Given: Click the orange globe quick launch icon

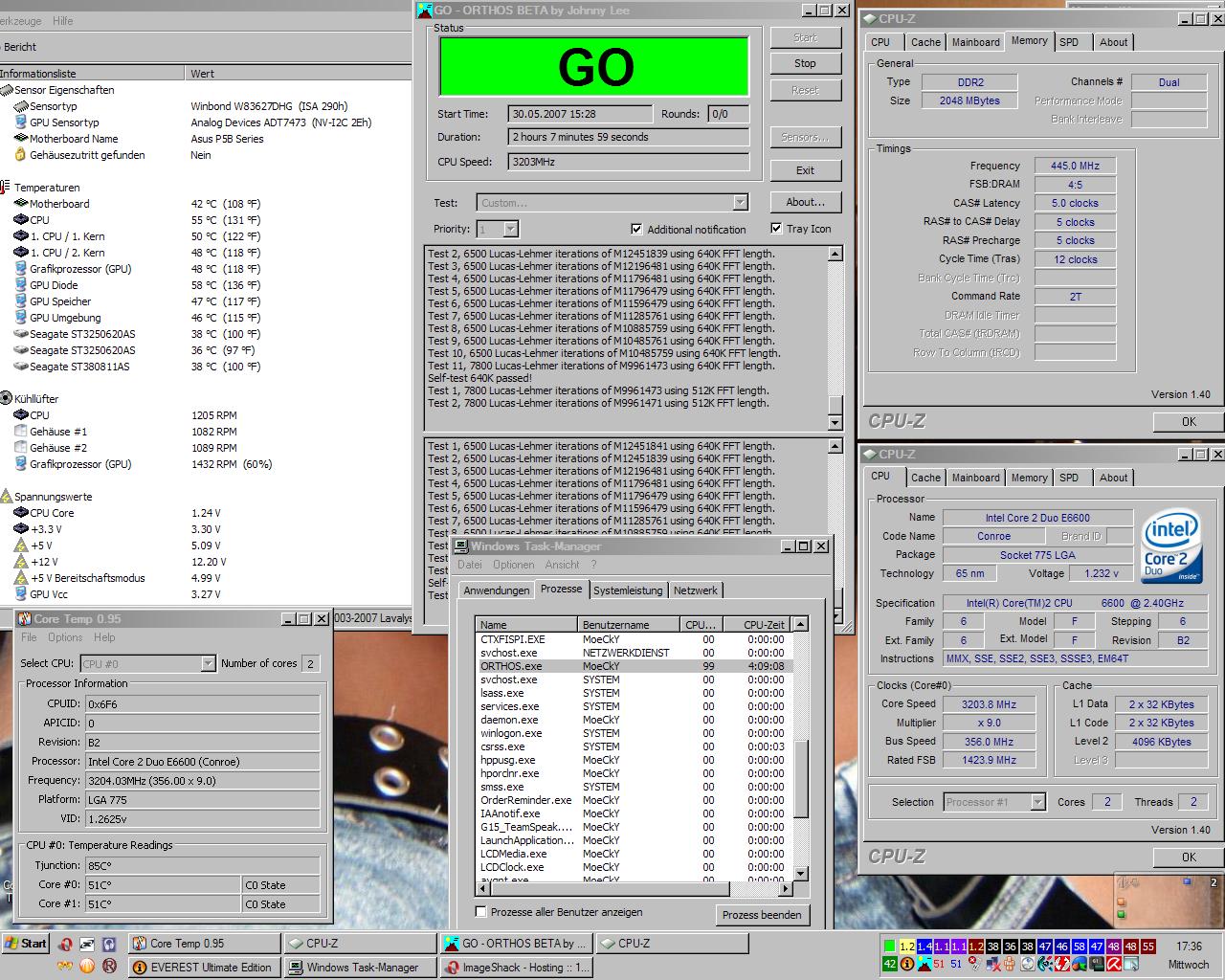Looking at the screenshot, I should (87, 966).
